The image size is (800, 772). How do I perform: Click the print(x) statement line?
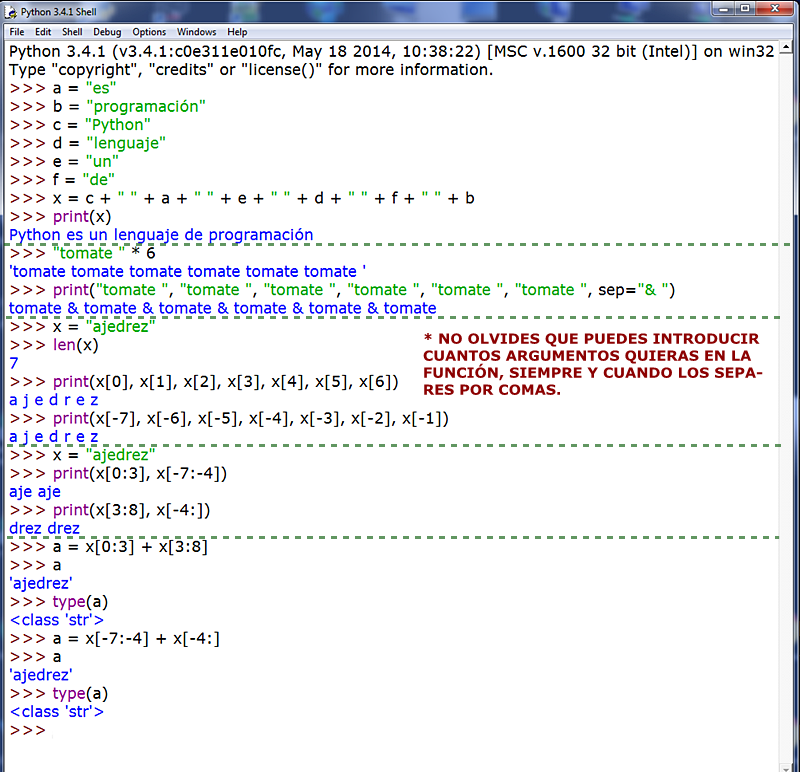pos(74,216)
